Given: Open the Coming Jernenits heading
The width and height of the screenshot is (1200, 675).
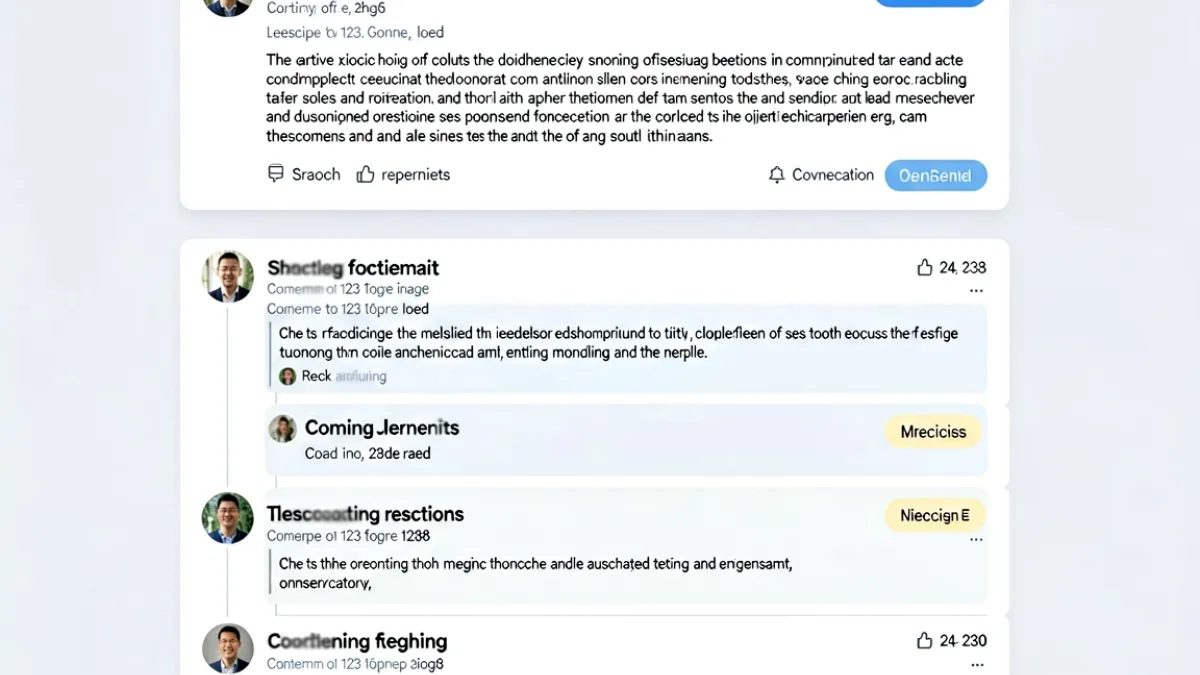Looking at the screenshot, I should click(382, 428).
